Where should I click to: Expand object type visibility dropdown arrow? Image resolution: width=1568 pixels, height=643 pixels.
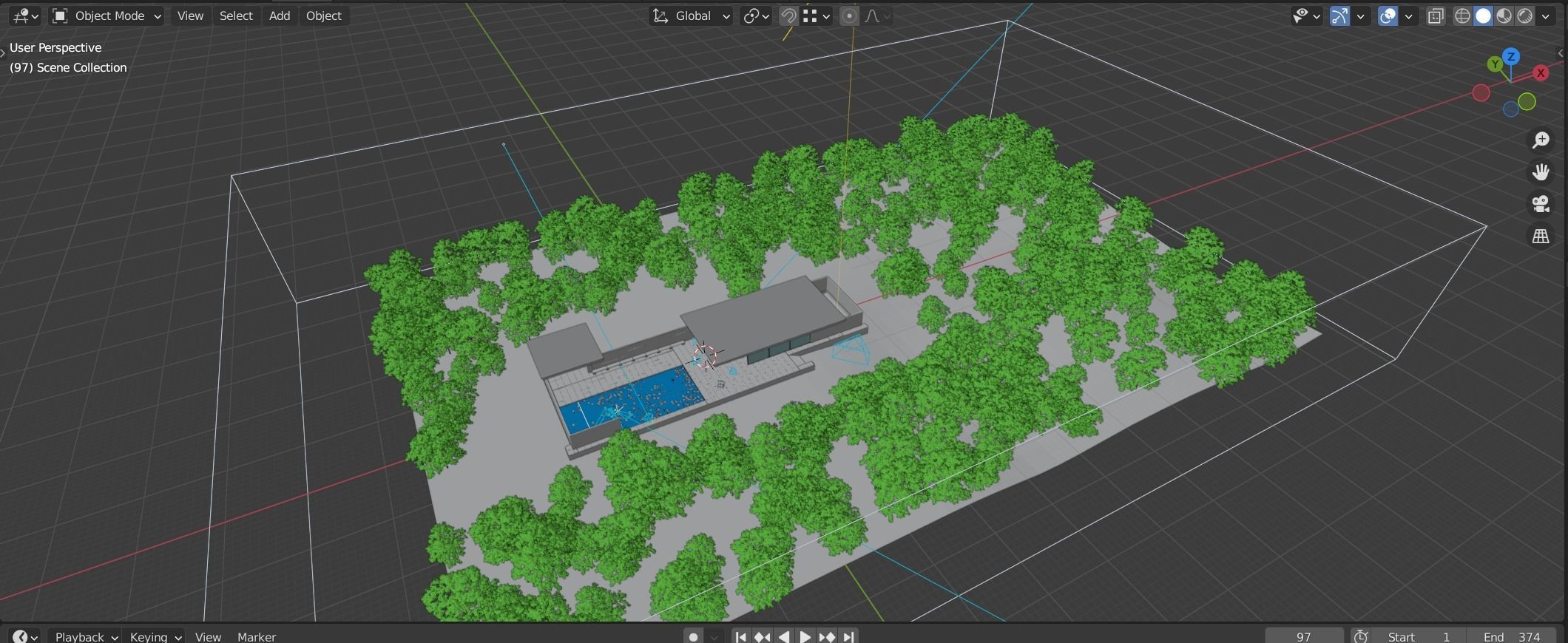coord(1317,16)
